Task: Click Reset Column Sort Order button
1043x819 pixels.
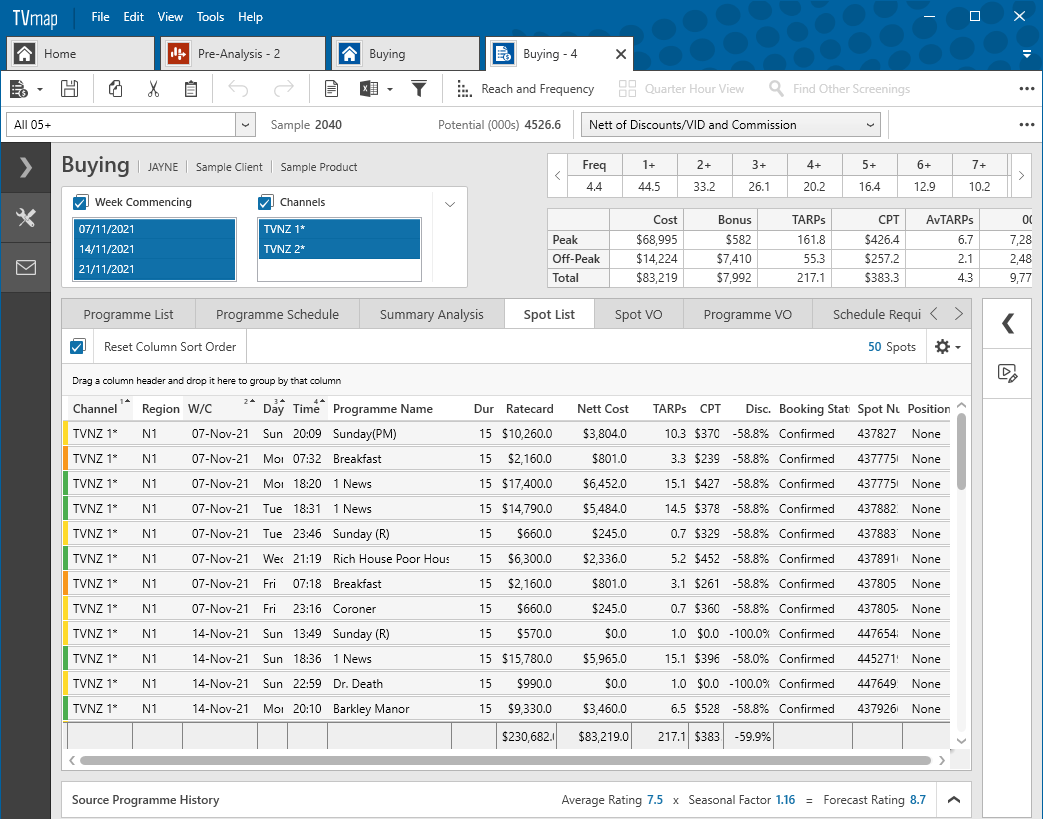Action: 170,347
